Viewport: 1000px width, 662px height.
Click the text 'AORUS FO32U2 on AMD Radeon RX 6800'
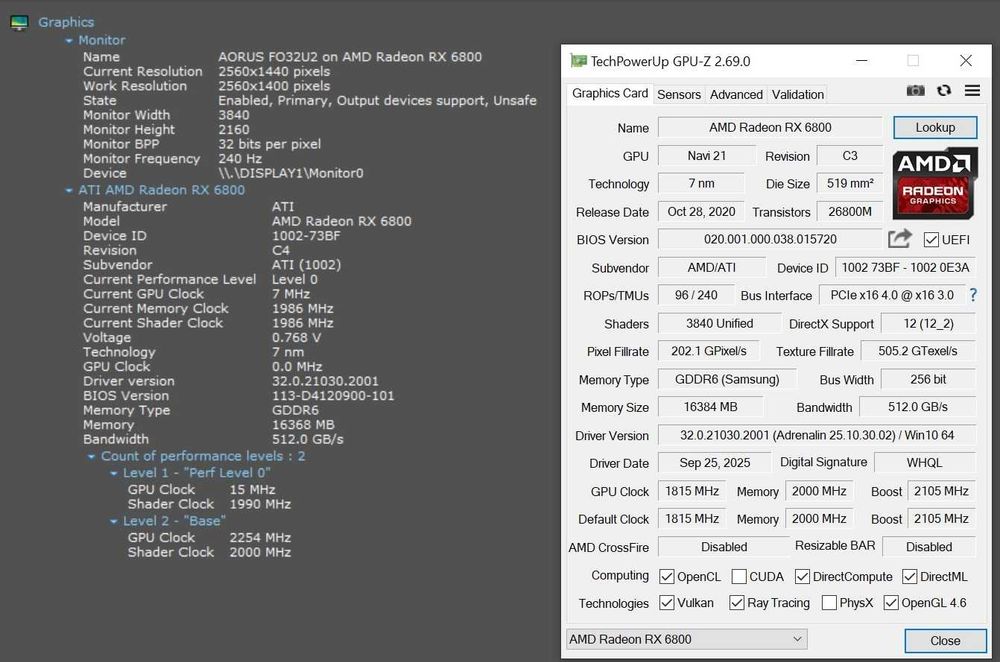tap(349, 57)
